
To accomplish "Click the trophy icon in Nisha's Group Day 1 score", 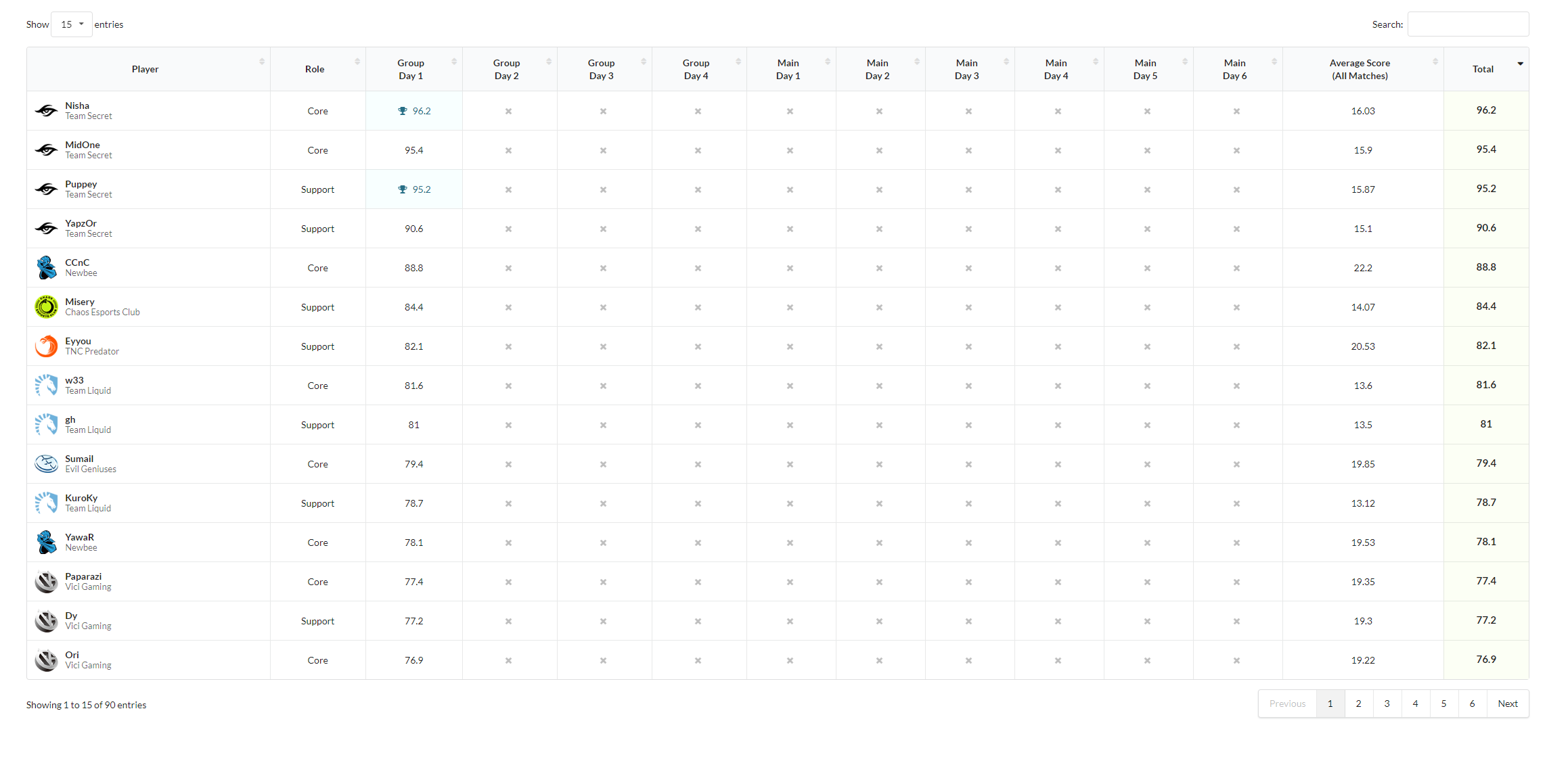I will (403, 111).
